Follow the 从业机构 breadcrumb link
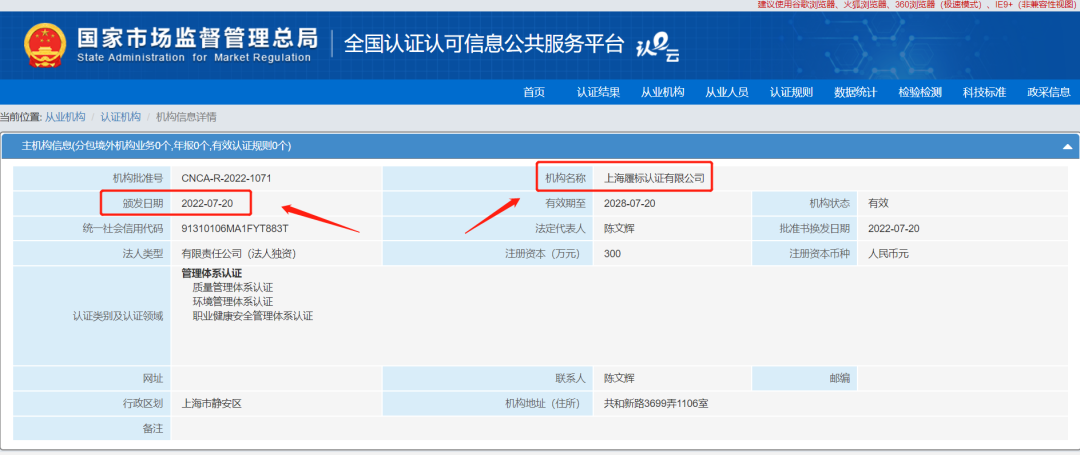 click(65, 117)
